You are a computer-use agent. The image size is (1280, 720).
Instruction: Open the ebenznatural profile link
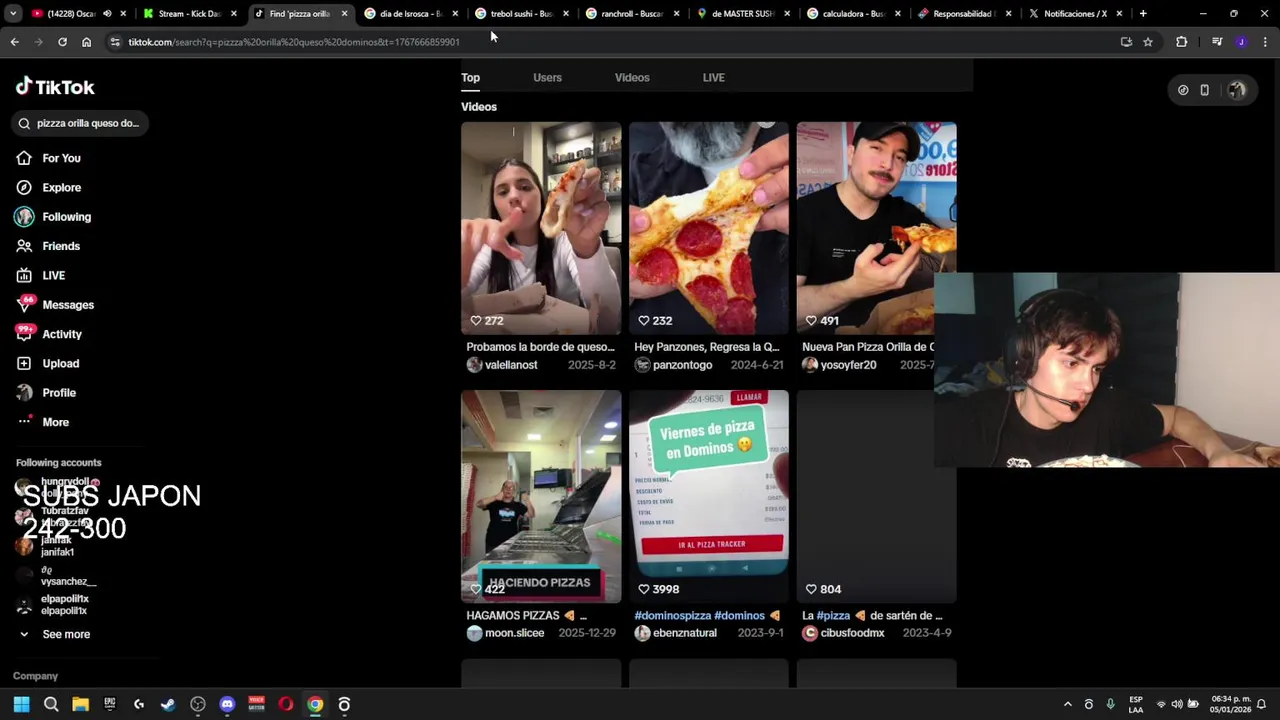pos(684,633)
